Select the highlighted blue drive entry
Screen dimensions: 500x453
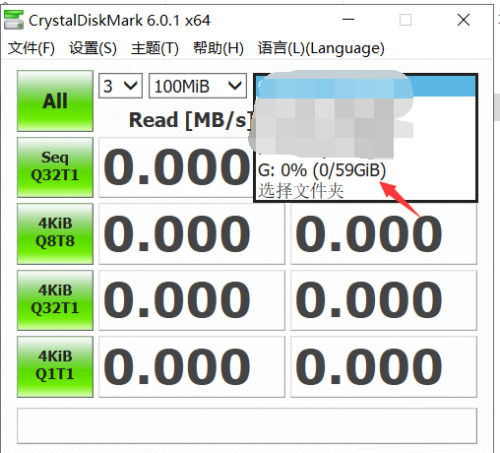pos(365,86)
